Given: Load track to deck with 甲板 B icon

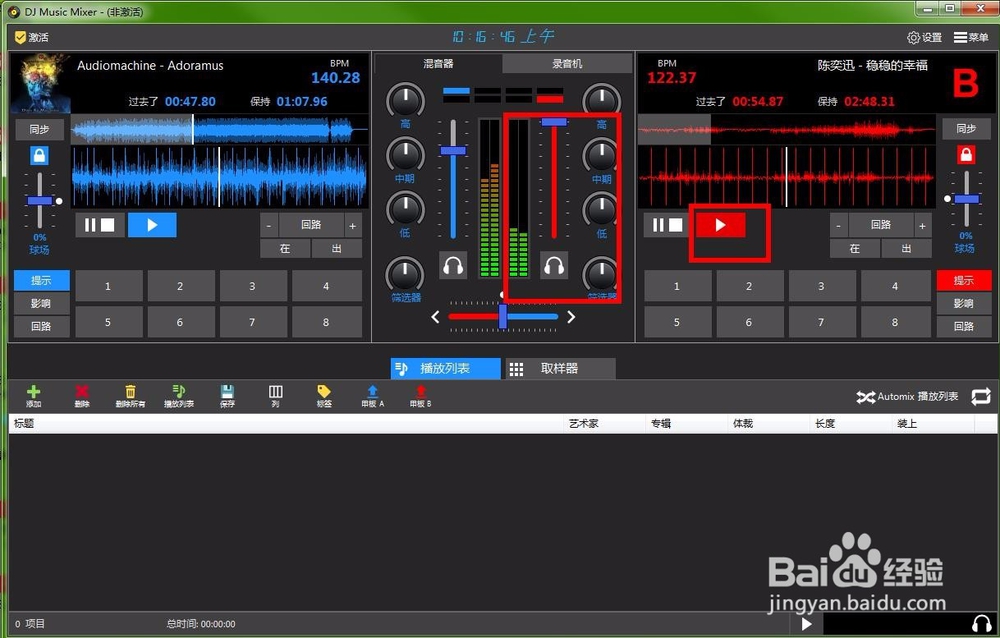Looking at the screenshot, I should 420,396.
